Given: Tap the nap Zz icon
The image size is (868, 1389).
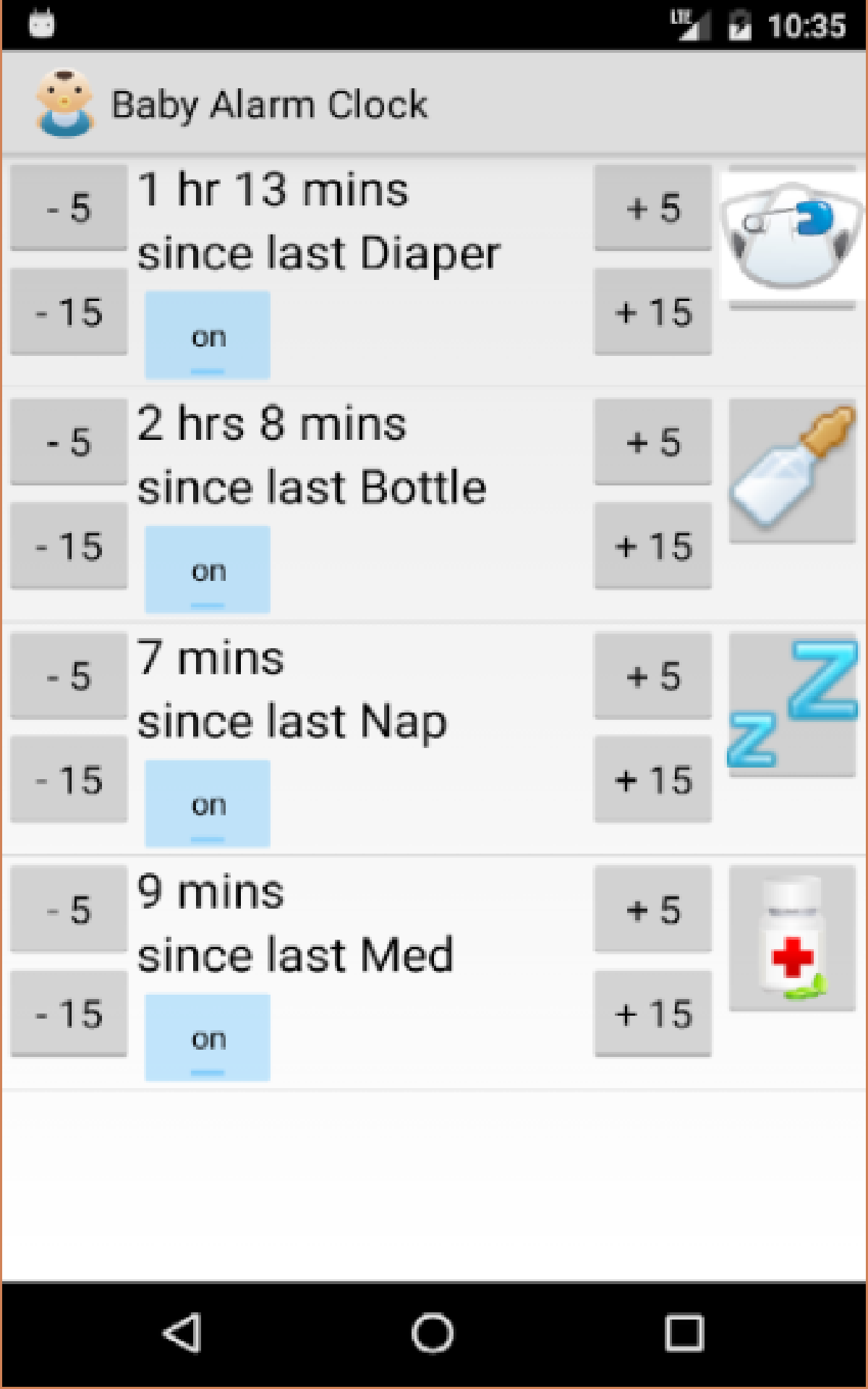Looking at the screenshot, I should click(x=792, y=704).
